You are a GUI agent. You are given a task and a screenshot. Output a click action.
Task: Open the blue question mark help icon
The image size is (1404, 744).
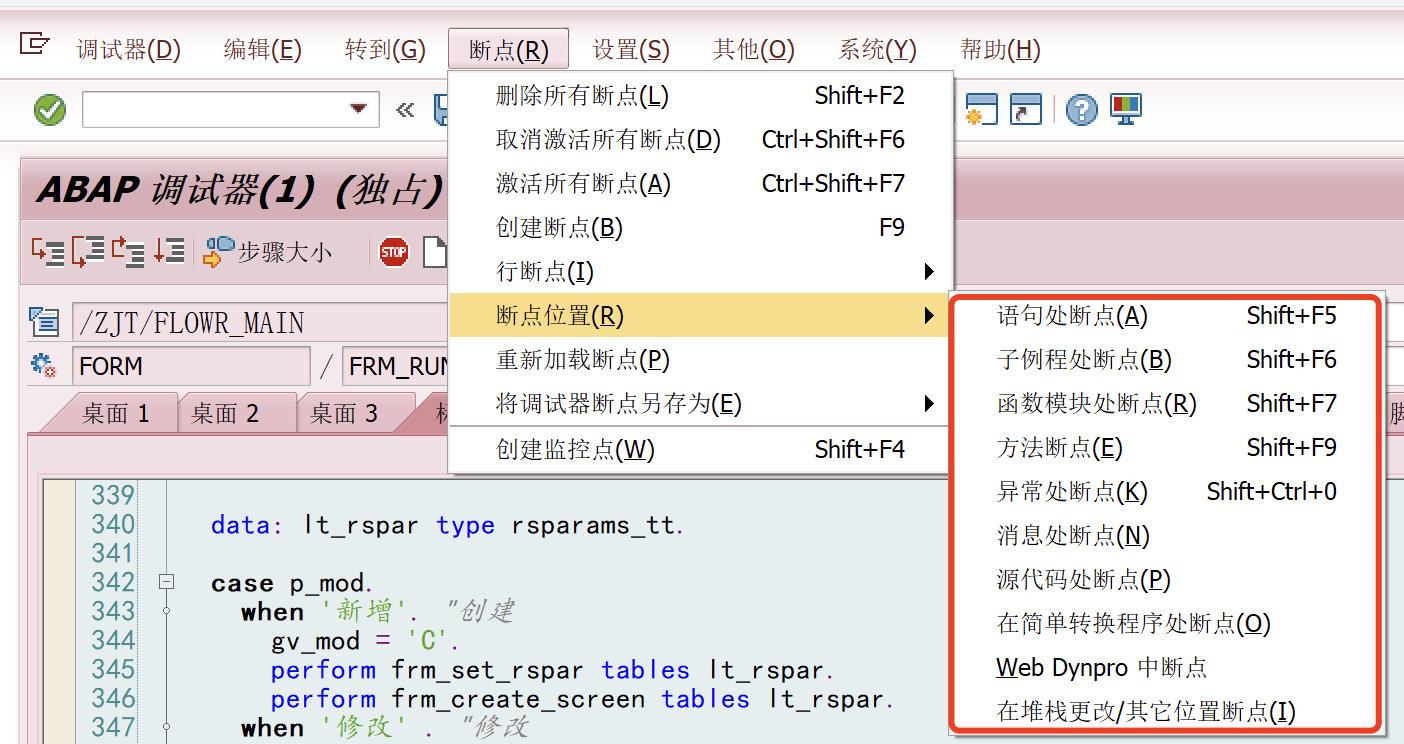click(x=1081, y=109)
